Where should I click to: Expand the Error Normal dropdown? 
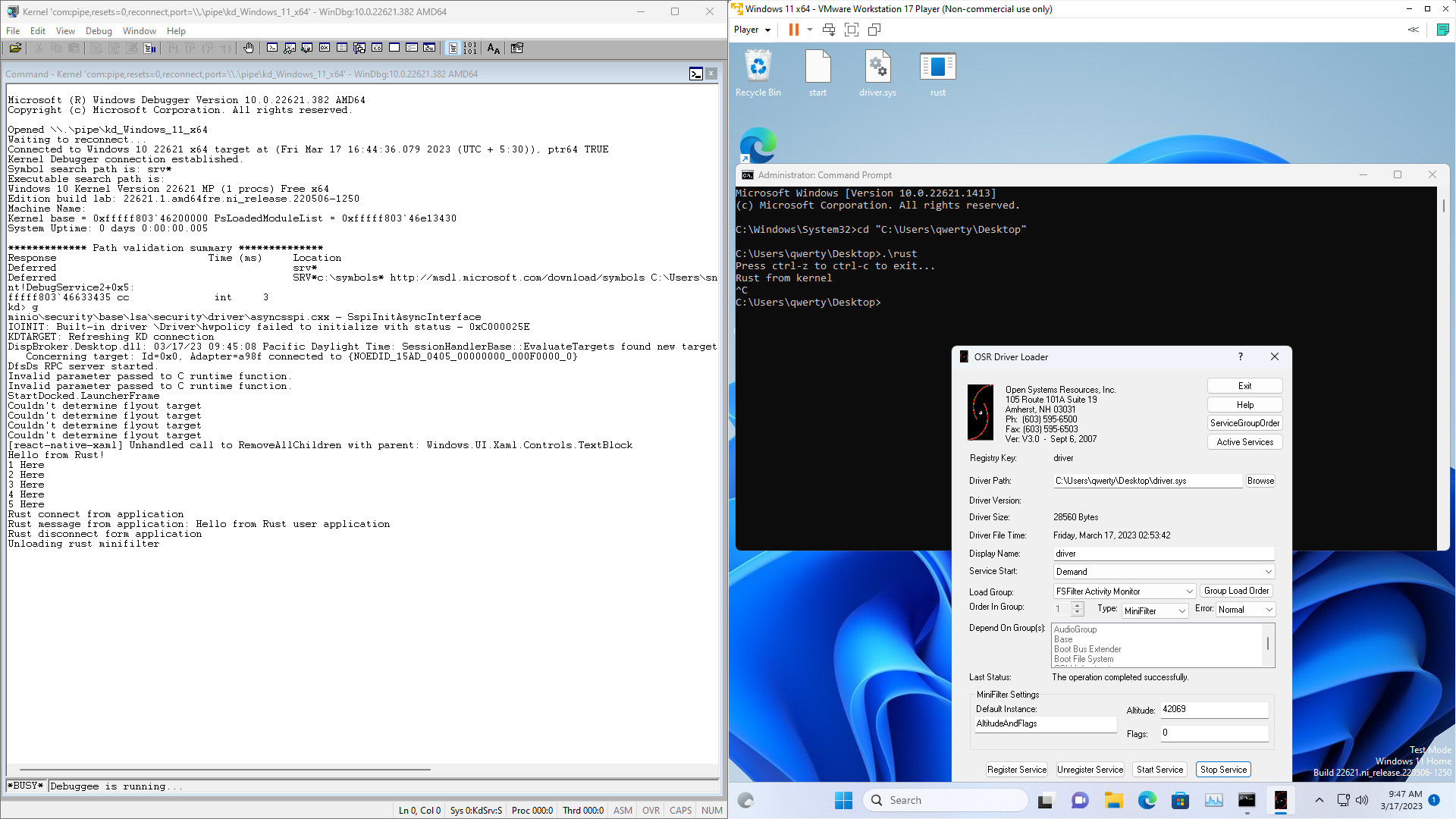click(1269, 610)
